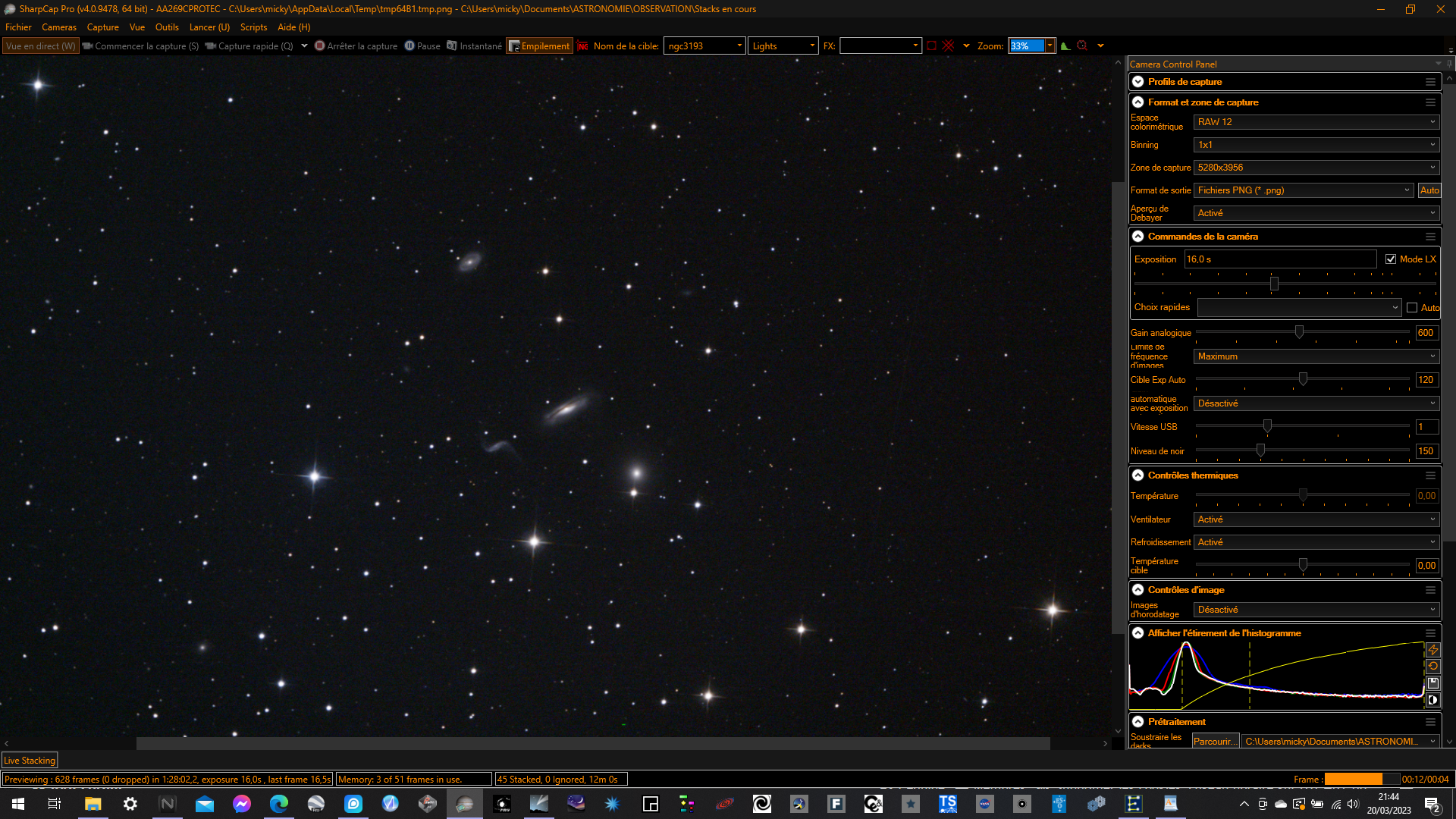Open the Zoom percentage dropdown arrow

click(x=1050, y=46)
